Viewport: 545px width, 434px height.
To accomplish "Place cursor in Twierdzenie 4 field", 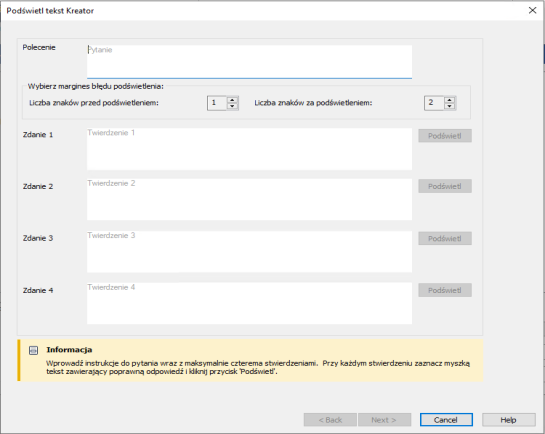I will click(249, 303).
